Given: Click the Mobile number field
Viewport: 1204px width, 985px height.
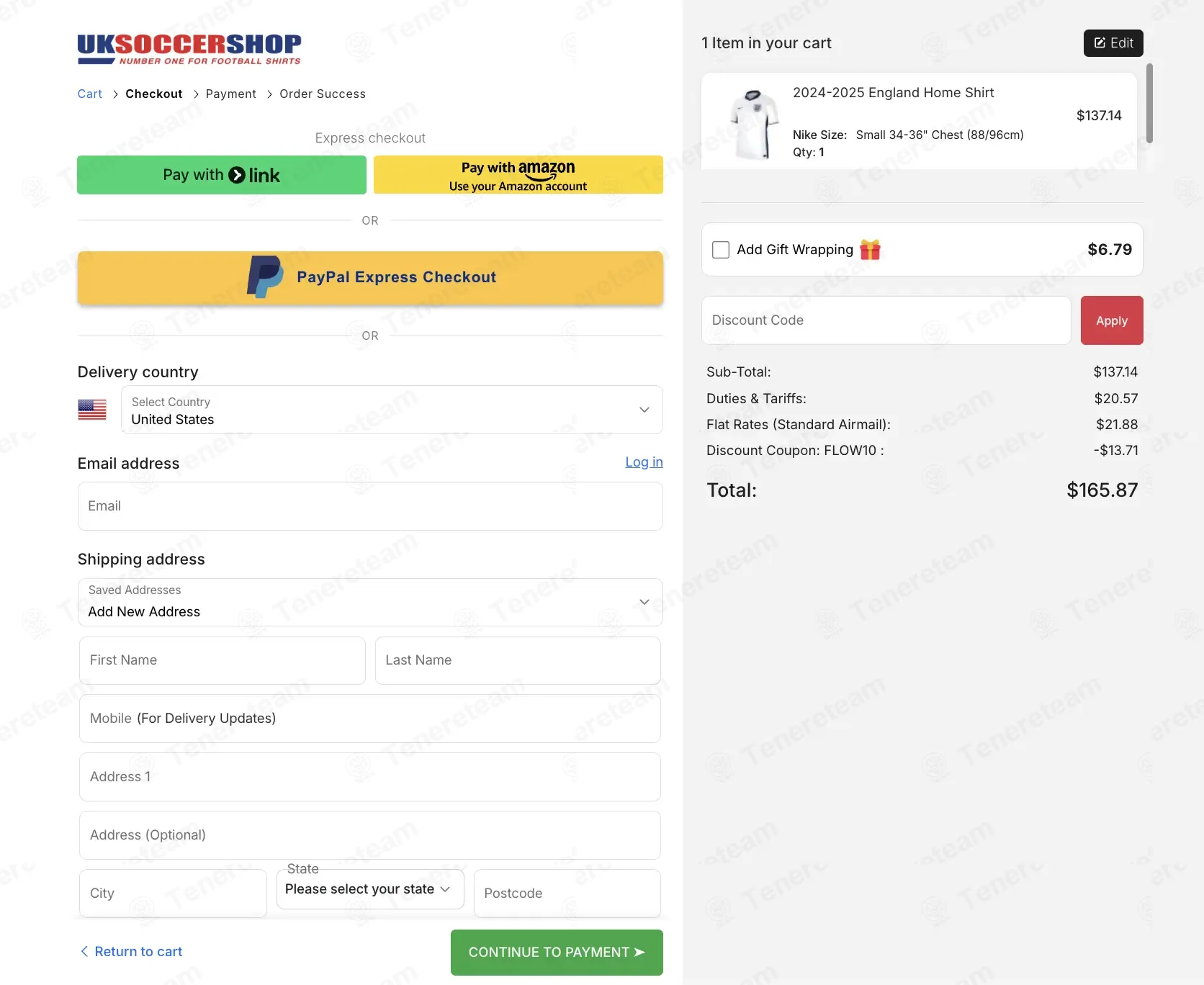Looking at the screenshot, I should [370, 719].
